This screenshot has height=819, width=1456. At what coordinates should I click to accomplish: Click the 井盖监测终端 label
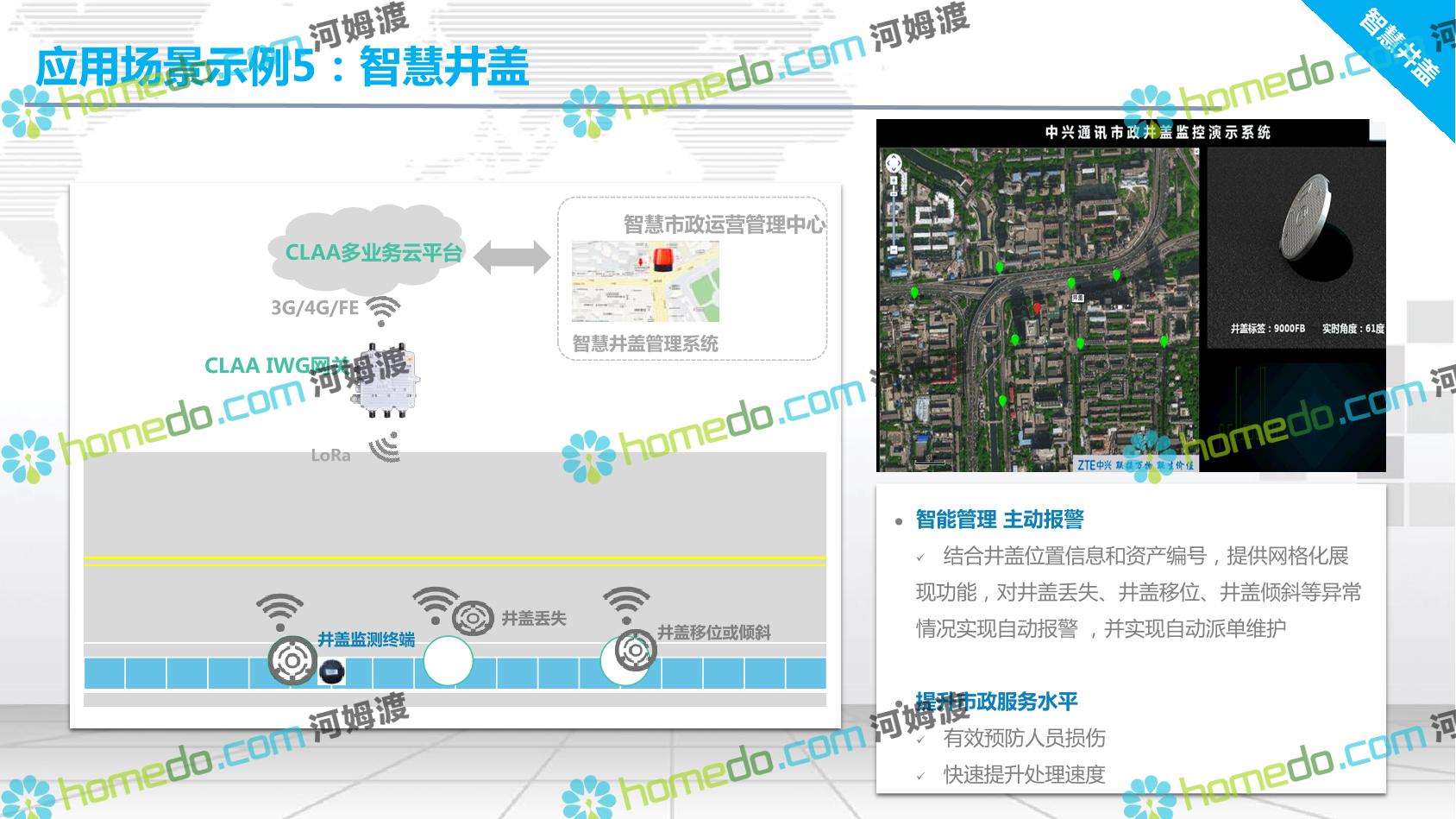point(366,639)
